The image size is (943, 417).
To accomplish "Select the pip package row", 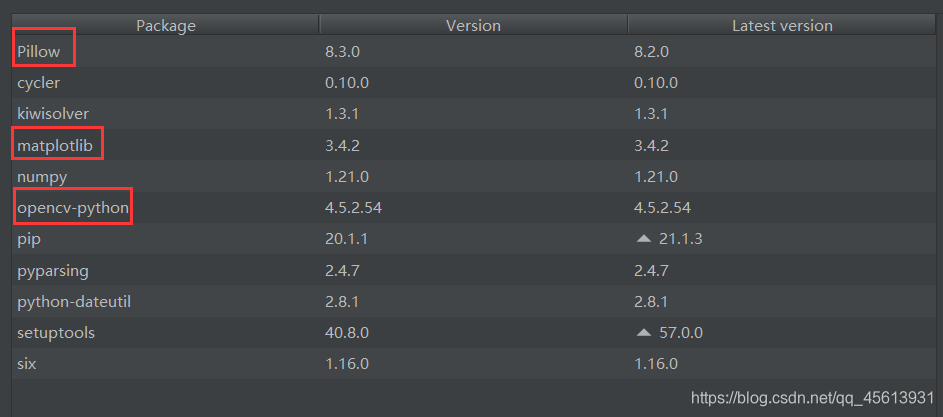I will coord(474,239).
